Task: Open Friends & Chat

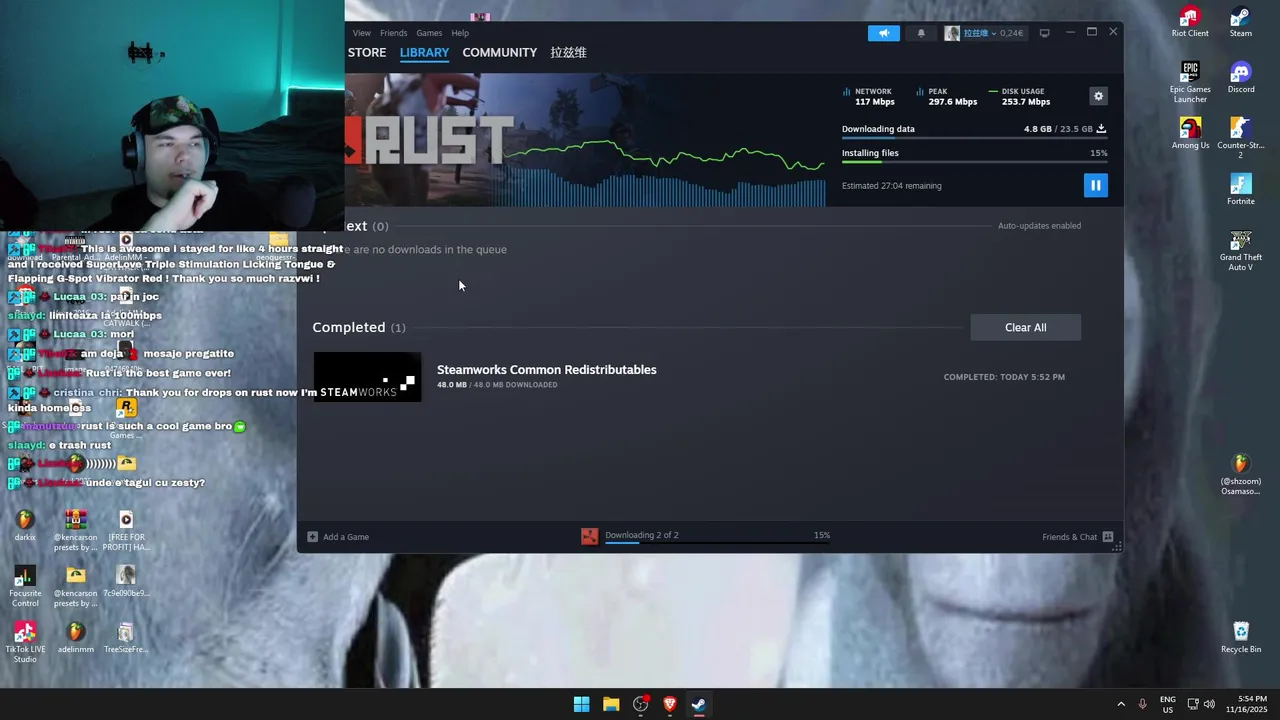Action: [1078, 537]
